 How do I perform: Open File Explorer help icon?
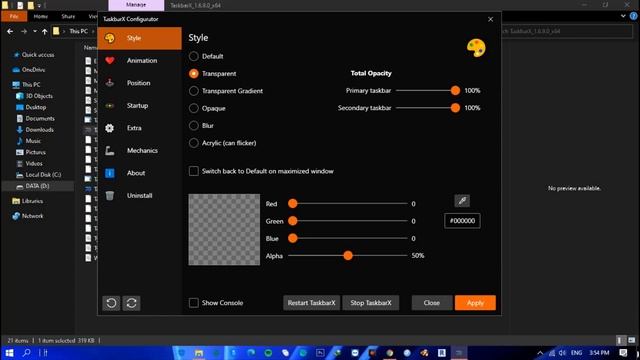click(633, 16)
